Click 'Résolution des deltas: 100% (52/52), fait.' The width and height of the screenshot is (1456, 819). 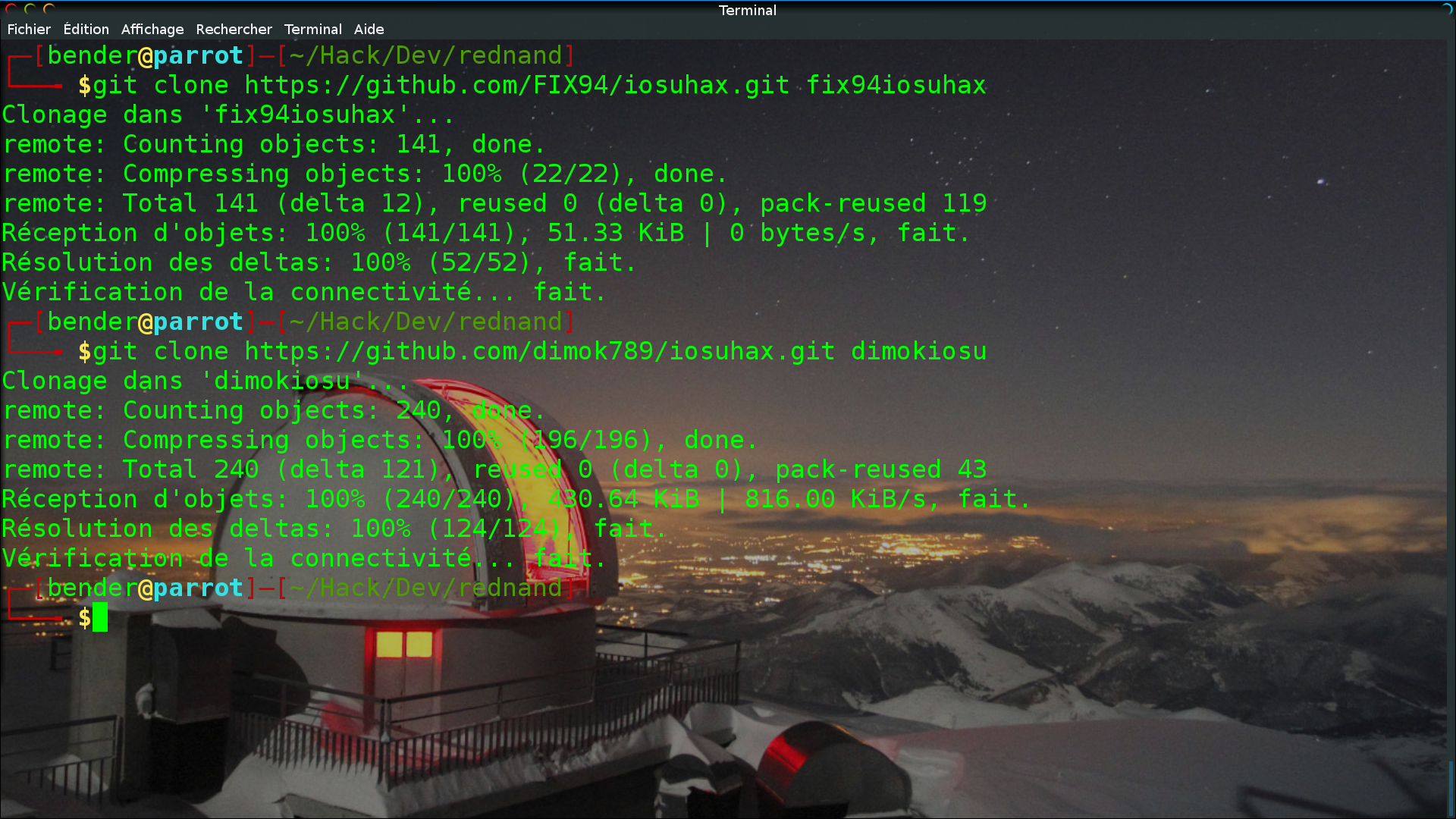click(x=318, y=262)
